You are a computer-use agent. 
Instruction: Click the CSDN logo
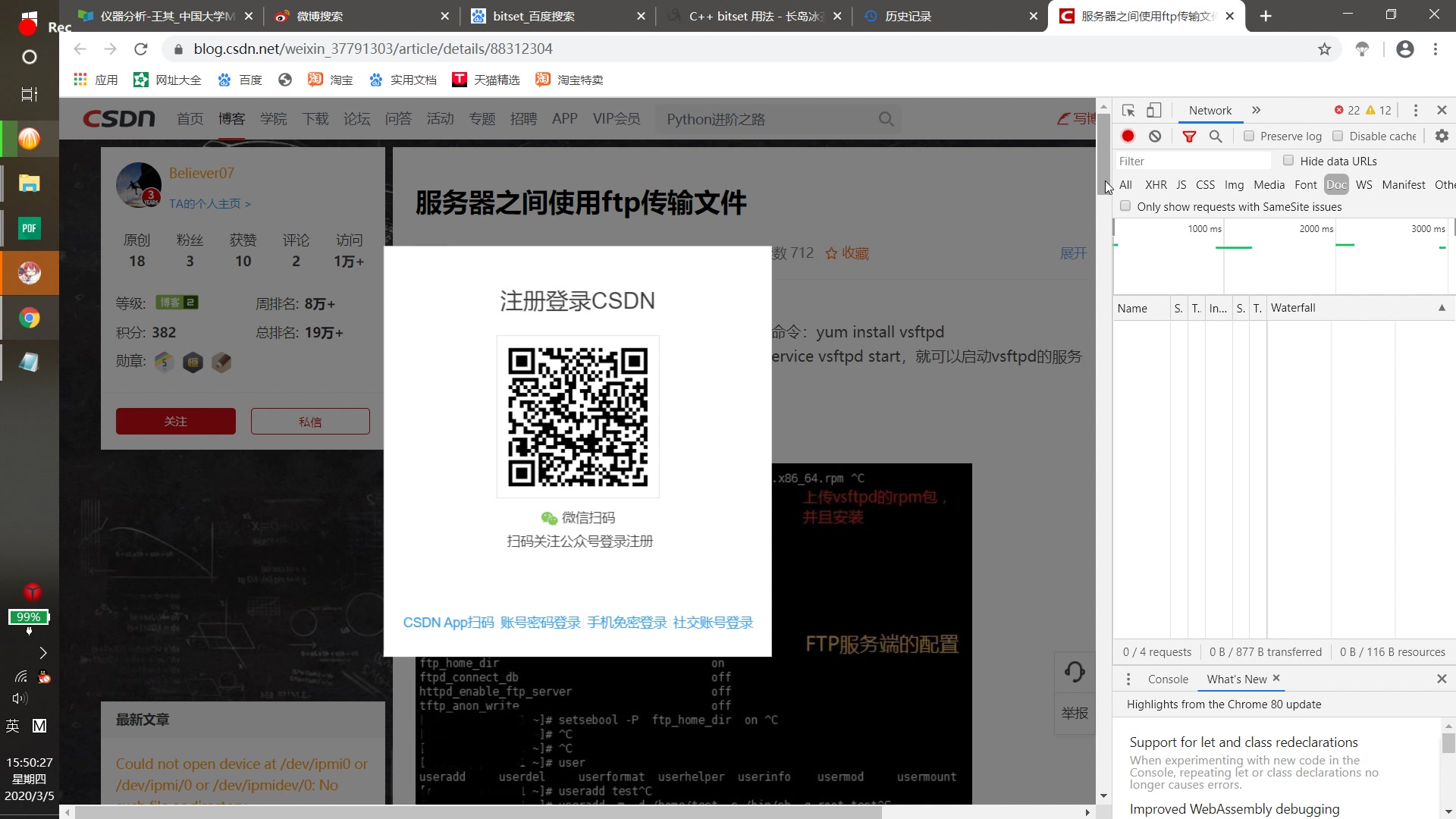[119, 119]
